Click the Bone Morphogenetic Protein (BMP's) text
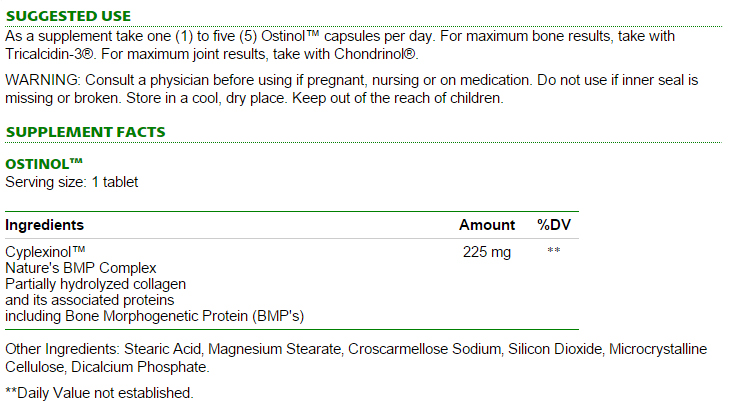 click(185, 316)
